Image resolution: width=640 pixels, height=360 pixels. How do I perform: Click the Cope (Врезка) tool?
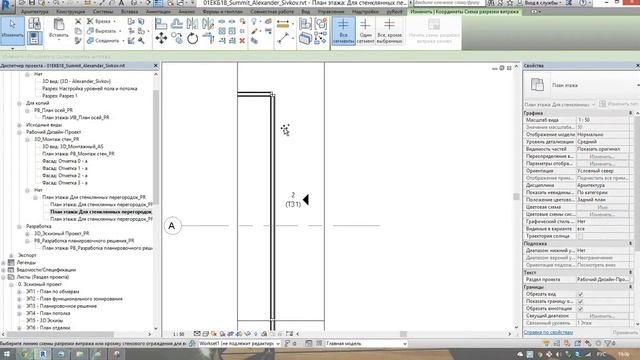click(x=100, y=21)
